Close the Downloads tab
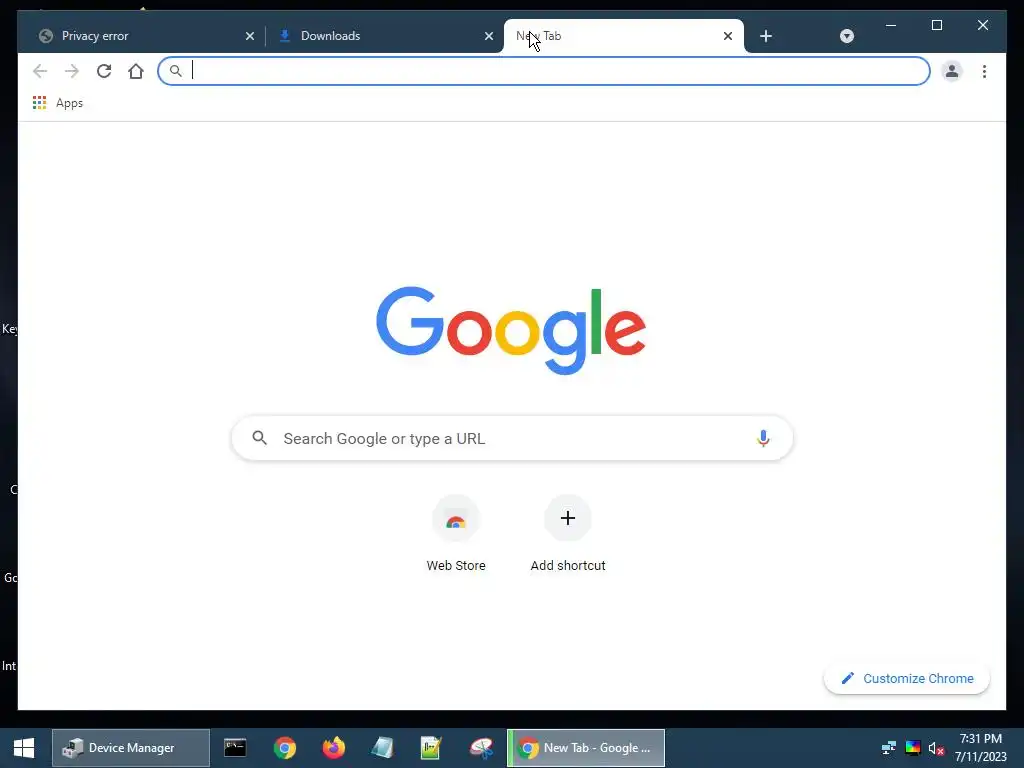The width and height of the screenshot is (1024, 768). click(x=488, y=37)
